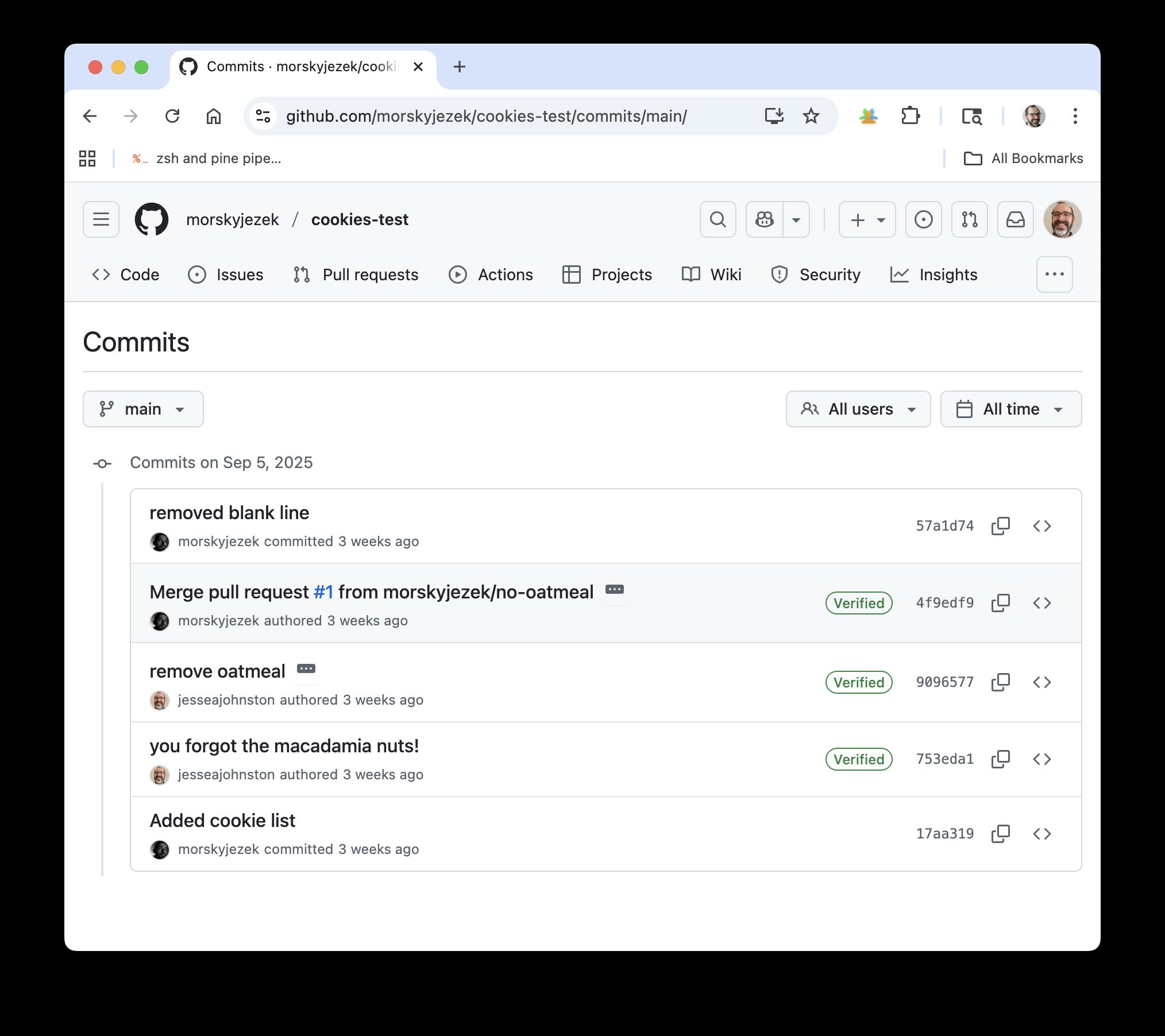Copy full SHA for commit 57a1d74
This screenshot has width=1165, height=1036.
tap(1000, 526)
